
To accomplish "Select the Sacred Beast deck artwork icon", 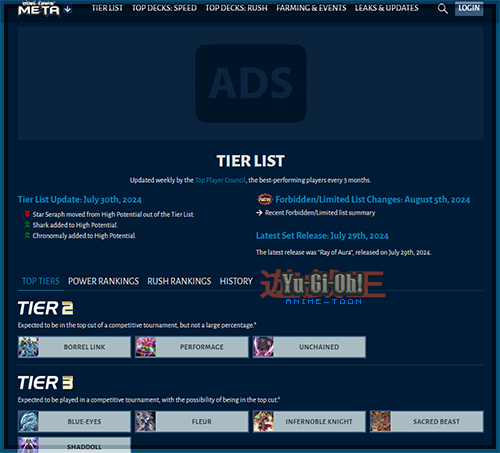I will (381, 421).
